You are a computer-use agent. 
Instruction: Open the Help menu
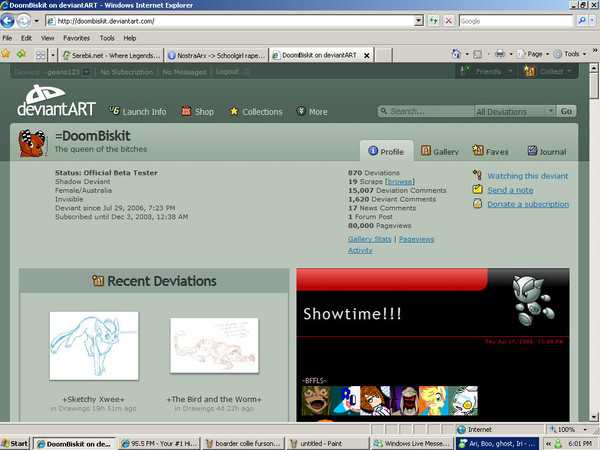point(130,38)
